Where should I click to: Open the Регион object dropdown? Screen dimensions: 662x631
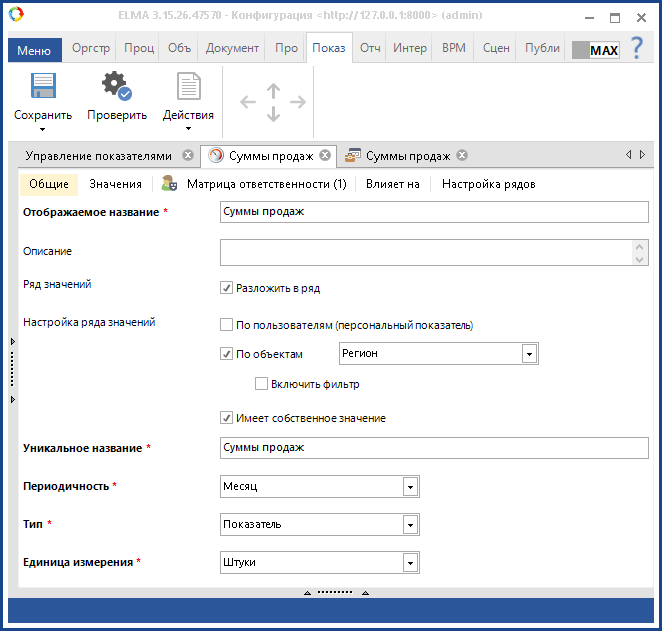point(529,354)
